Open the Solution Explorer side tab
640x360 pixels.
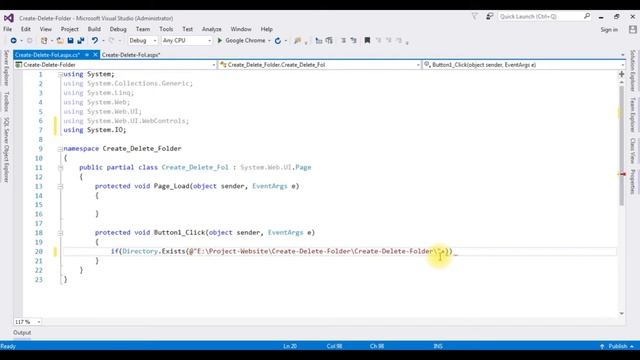tap(633, 70)
